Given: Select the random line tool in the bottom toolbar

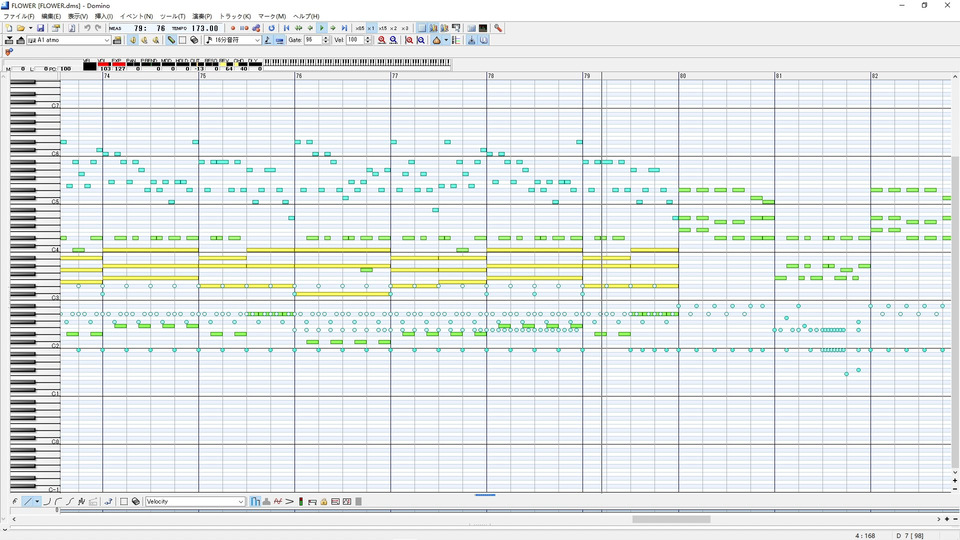Looking at the screenshot, I should click(81, 501).
